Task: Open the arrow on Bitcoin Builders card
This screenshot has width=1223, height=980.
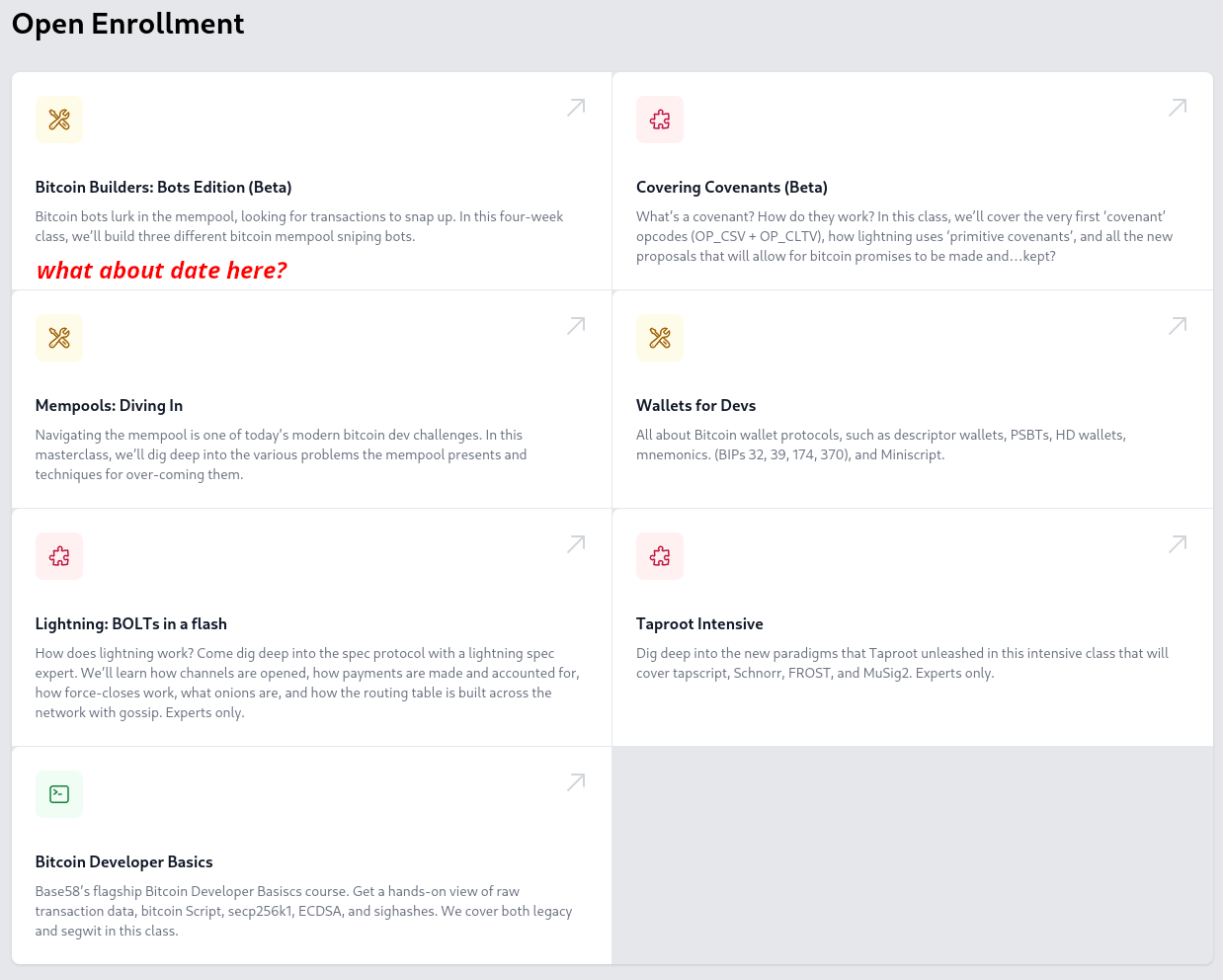Action: tap(576, 108)
